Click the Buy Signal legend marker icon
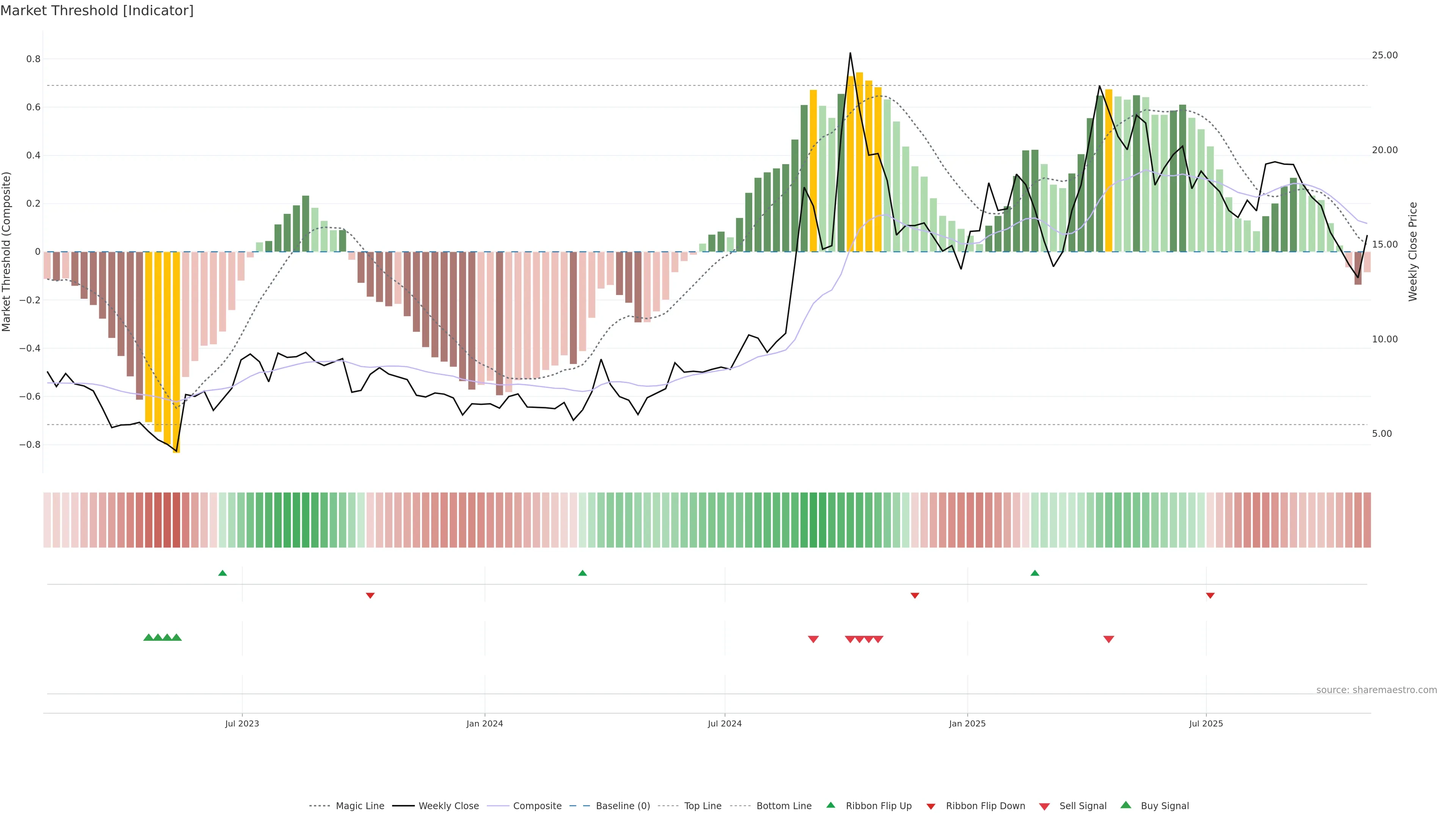The image size is (1456, 819). pos(1126,805)
